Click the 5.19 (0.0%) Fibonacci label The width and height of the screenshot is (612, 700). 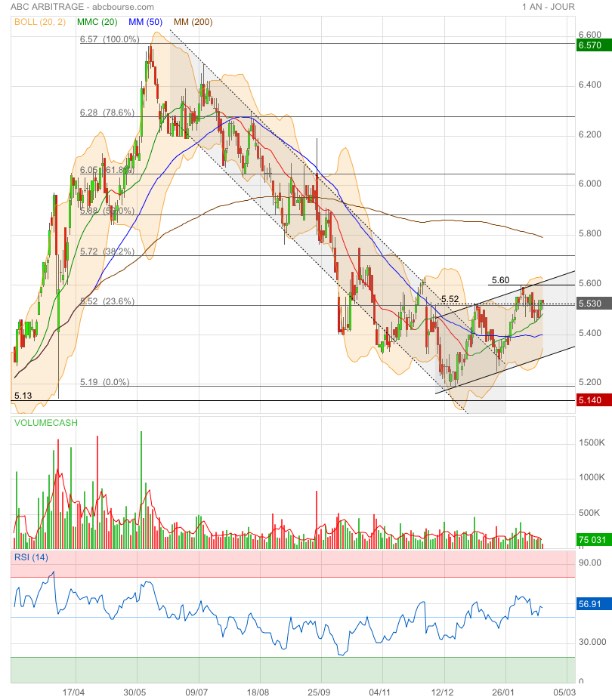point(105,382)
